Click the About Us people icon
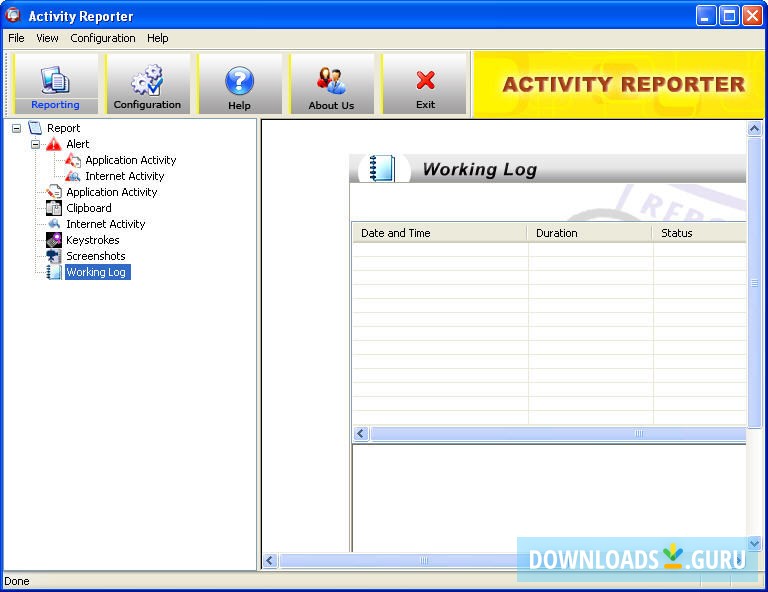 click(331, 81)
